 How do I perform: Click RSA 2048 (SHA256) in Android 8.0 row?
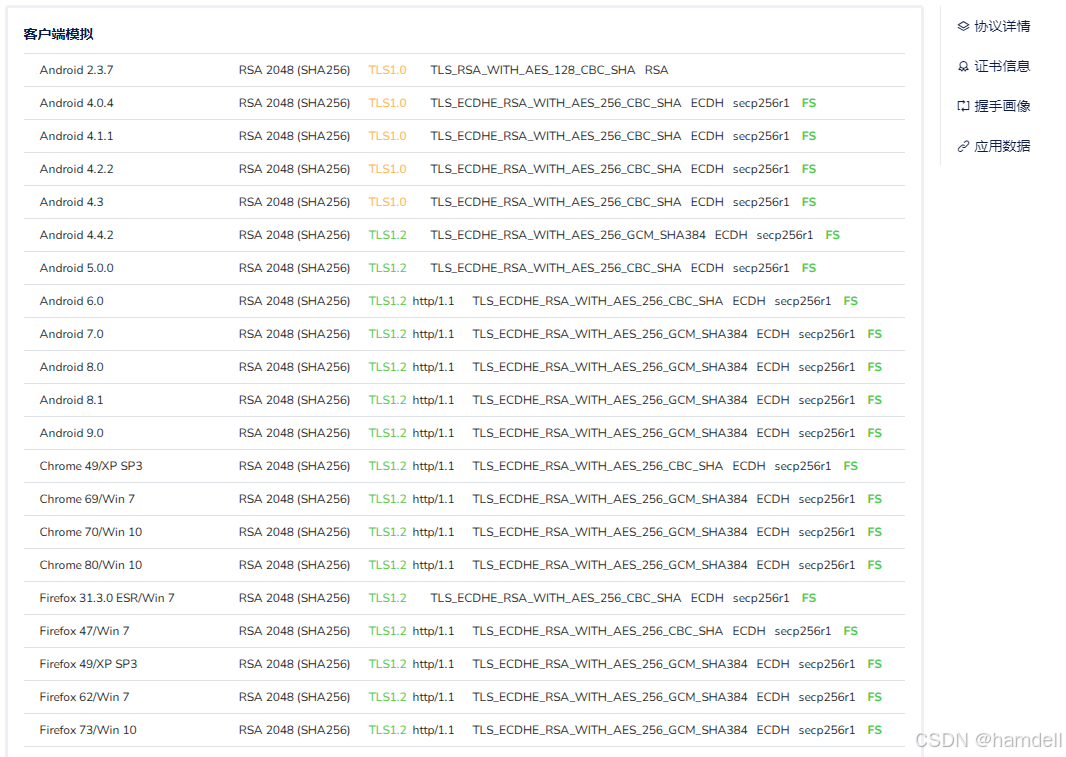(x=294, y=367)
